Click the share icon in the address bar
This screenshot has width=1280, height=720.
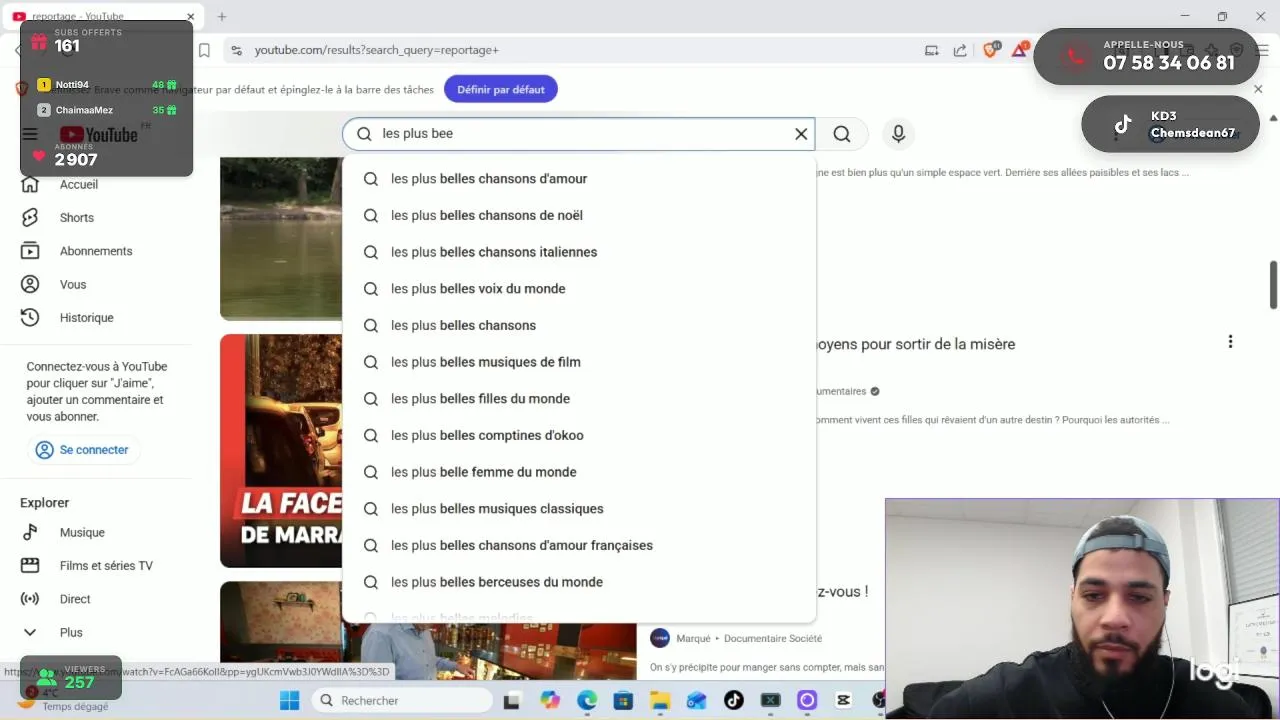point(960,50)
